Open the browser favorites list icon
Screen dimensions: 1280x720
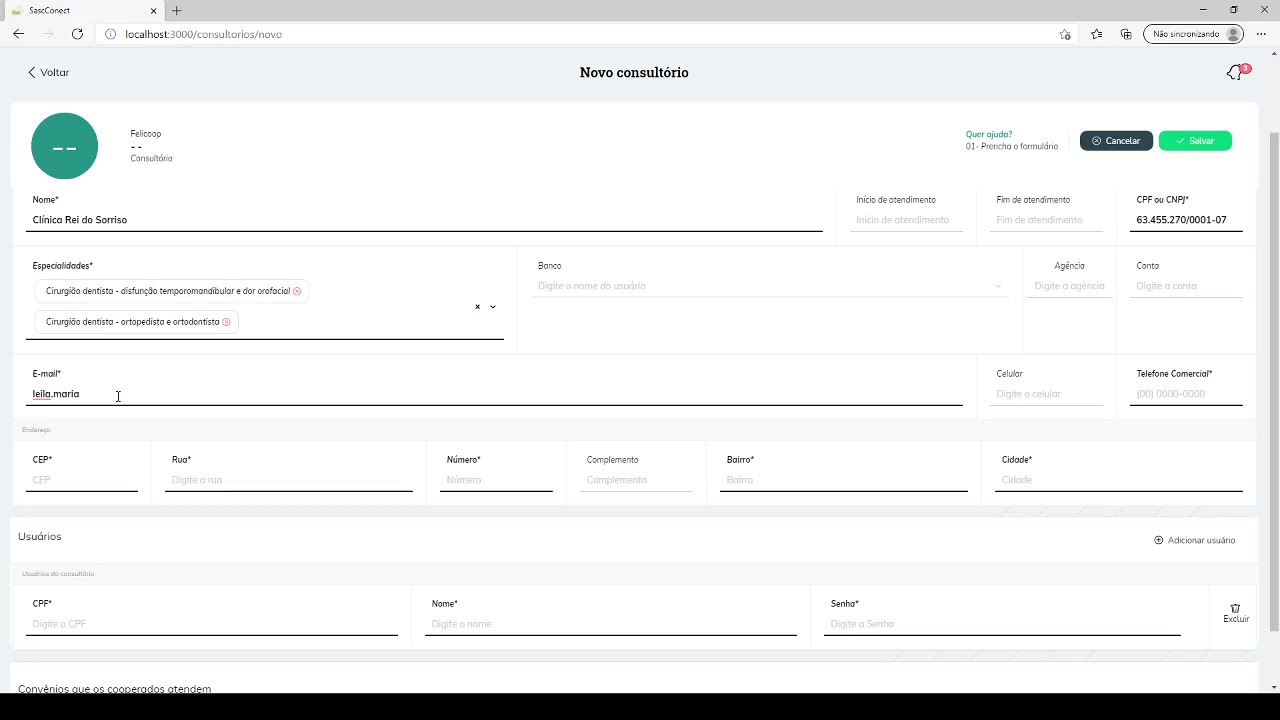click(1097, 34)
